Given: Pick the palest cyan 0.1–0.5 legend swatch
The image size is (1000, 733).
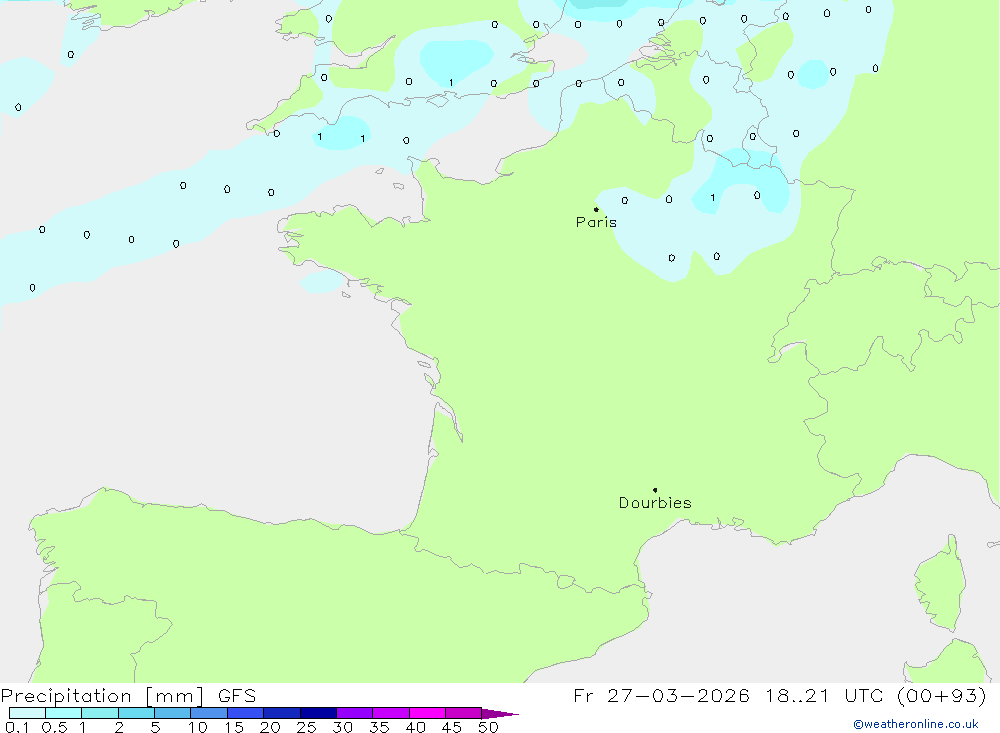Looking at the screenshot, I should tap(27, 713).
